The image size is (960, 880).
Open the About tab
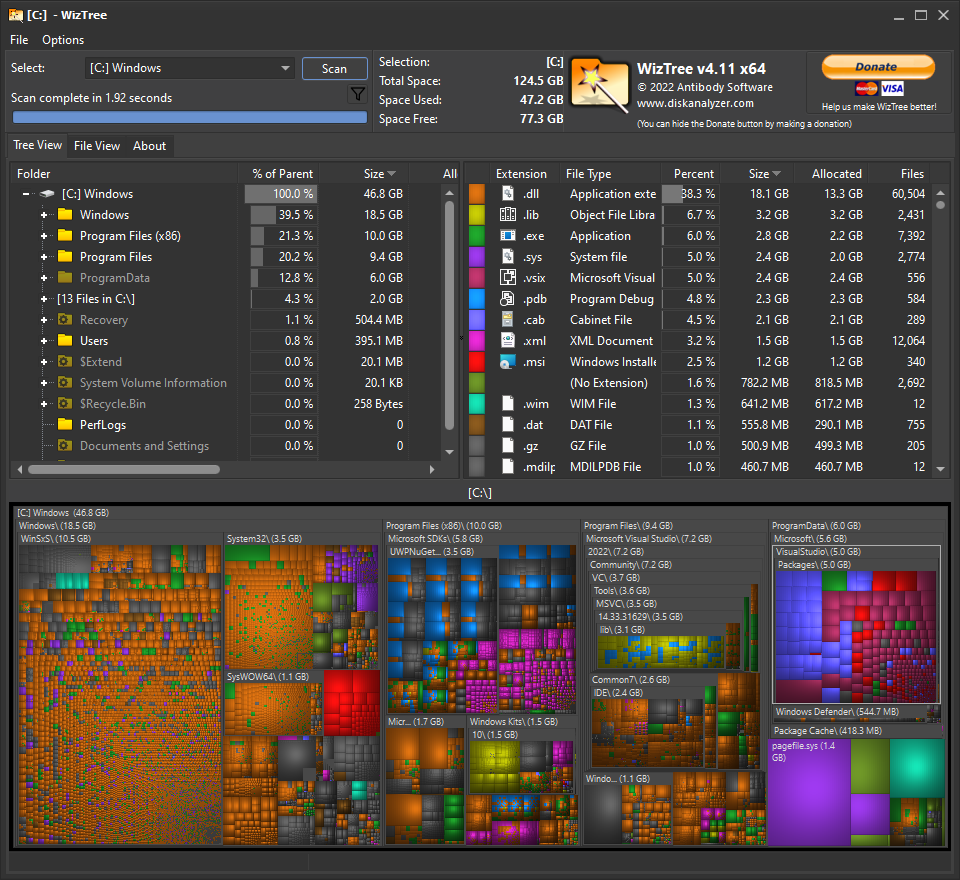coord(149,145)
